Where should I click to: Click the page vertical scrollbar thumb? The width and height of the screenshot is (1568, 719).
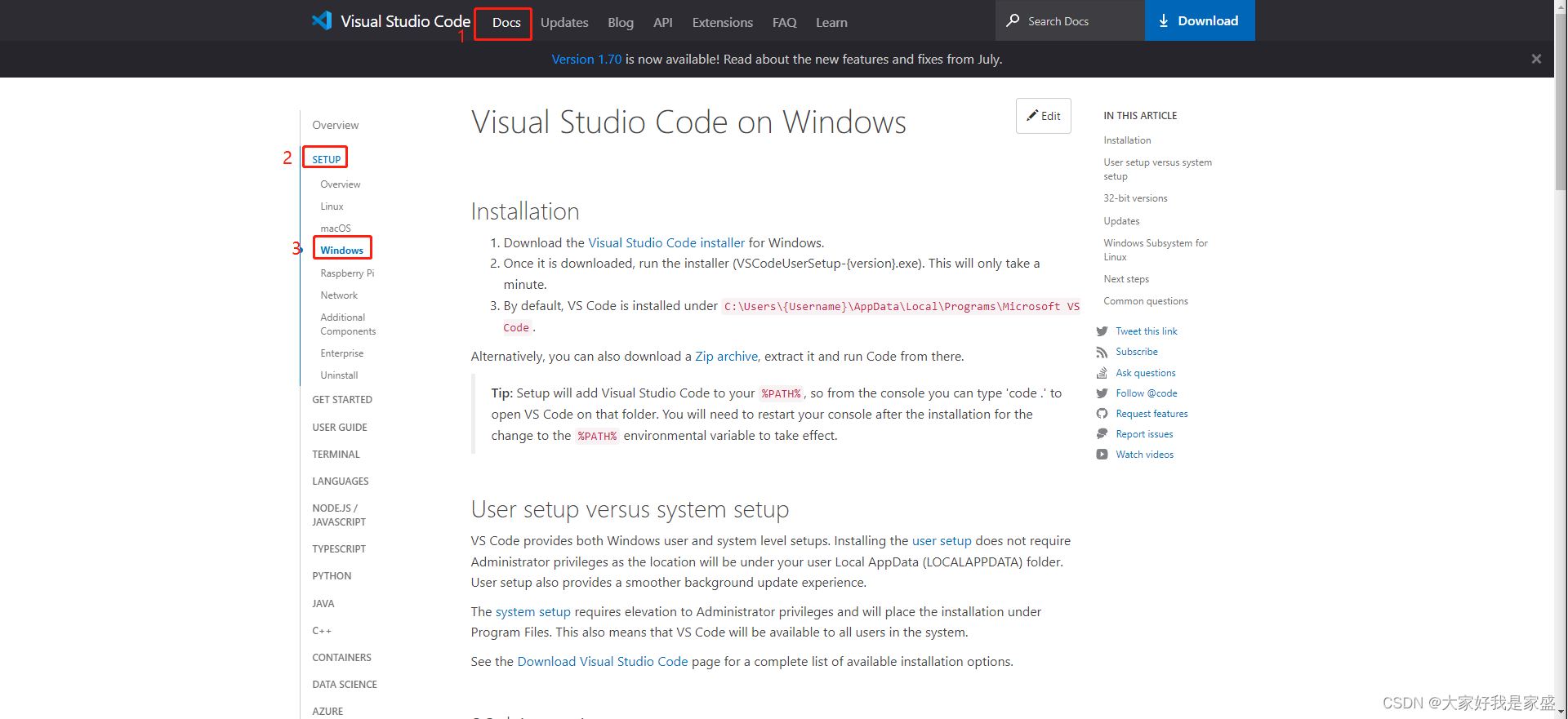coord(1561,102)
